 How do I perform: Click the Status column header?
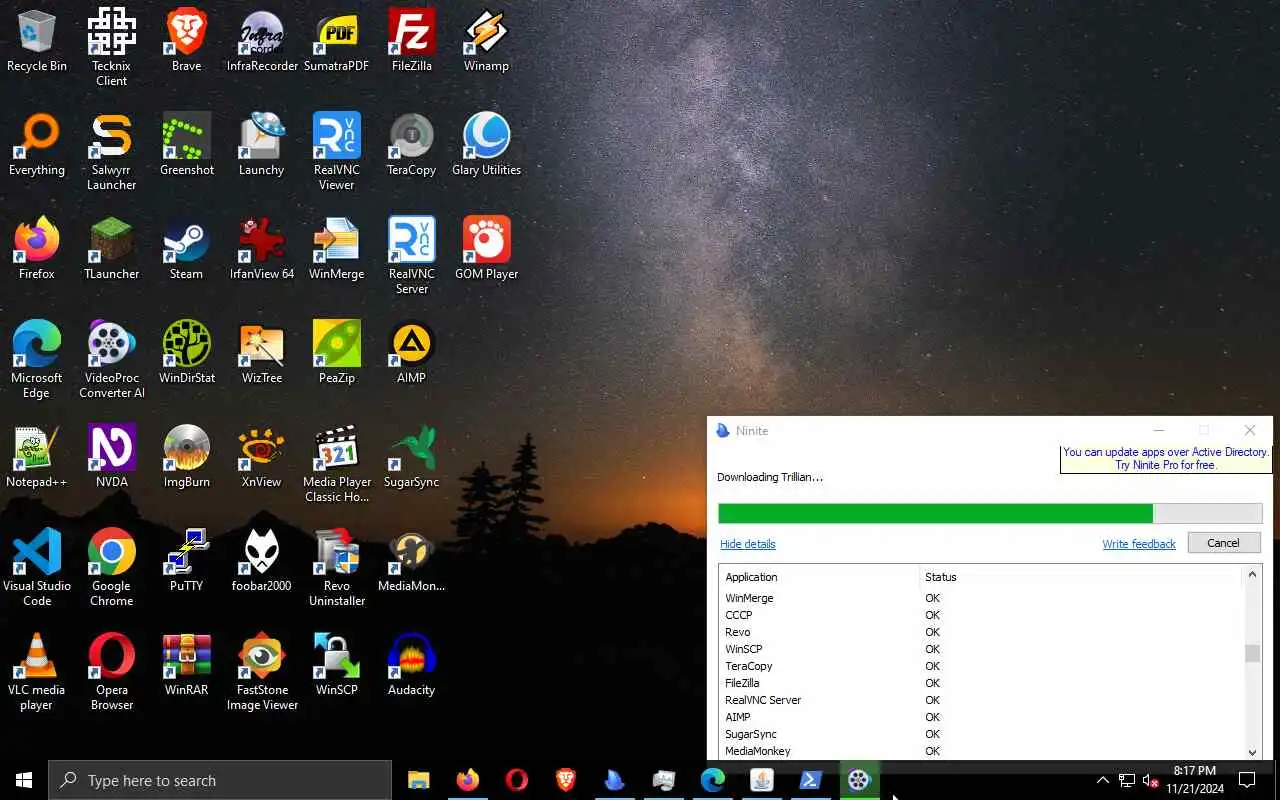point(1081,577)
